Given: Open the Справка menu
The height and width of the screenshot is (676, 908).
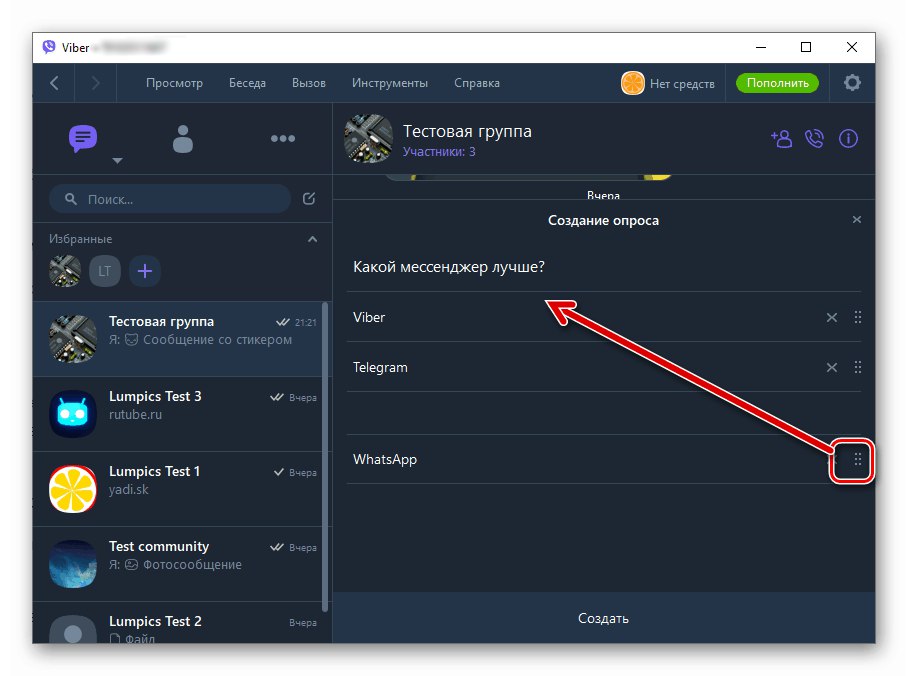Looking at the screenshot, I should [x=477, y=83].
